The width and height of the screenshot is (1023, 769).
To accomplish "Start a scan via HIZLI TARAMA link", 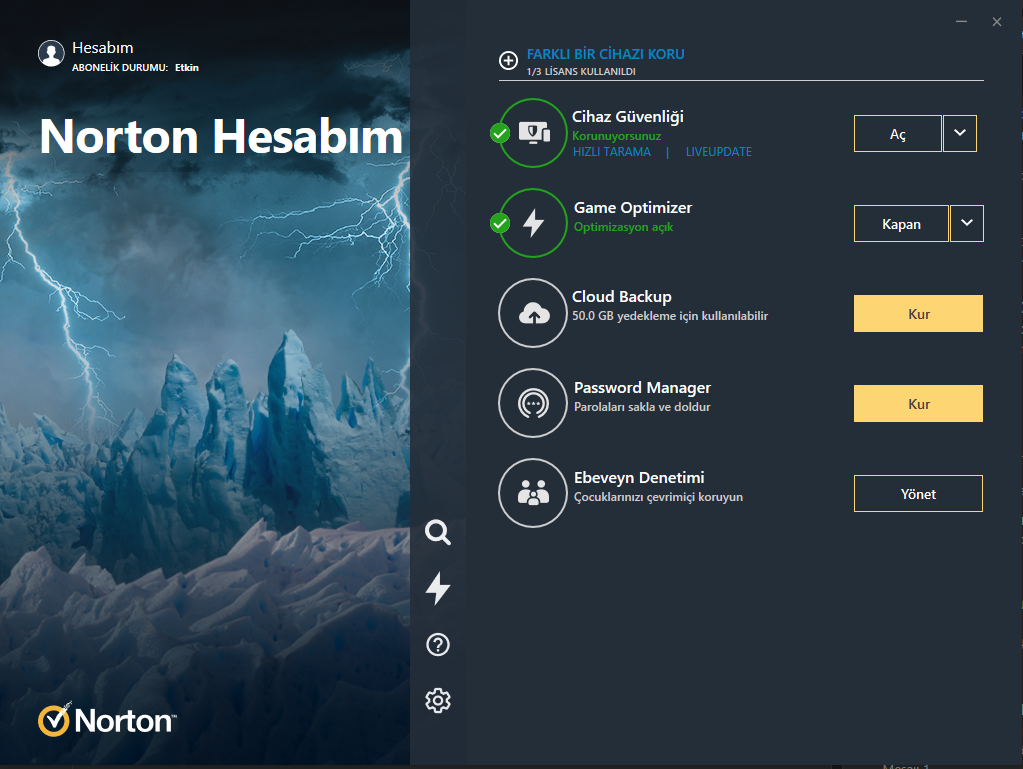I will pos(612,152).
